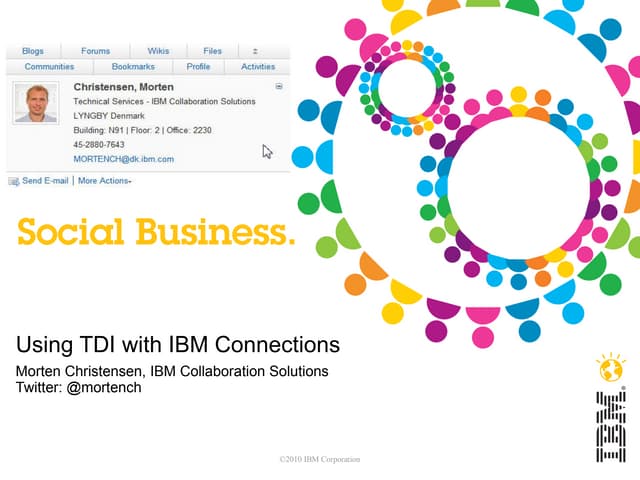Click the Send E-mail link

(45, 181)
